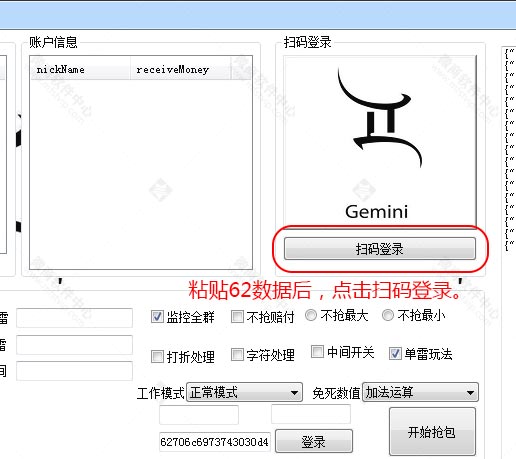Viewport: 516px width, 459px height.
Task: Click the 开始抢包 button
Action: [432, 432]
